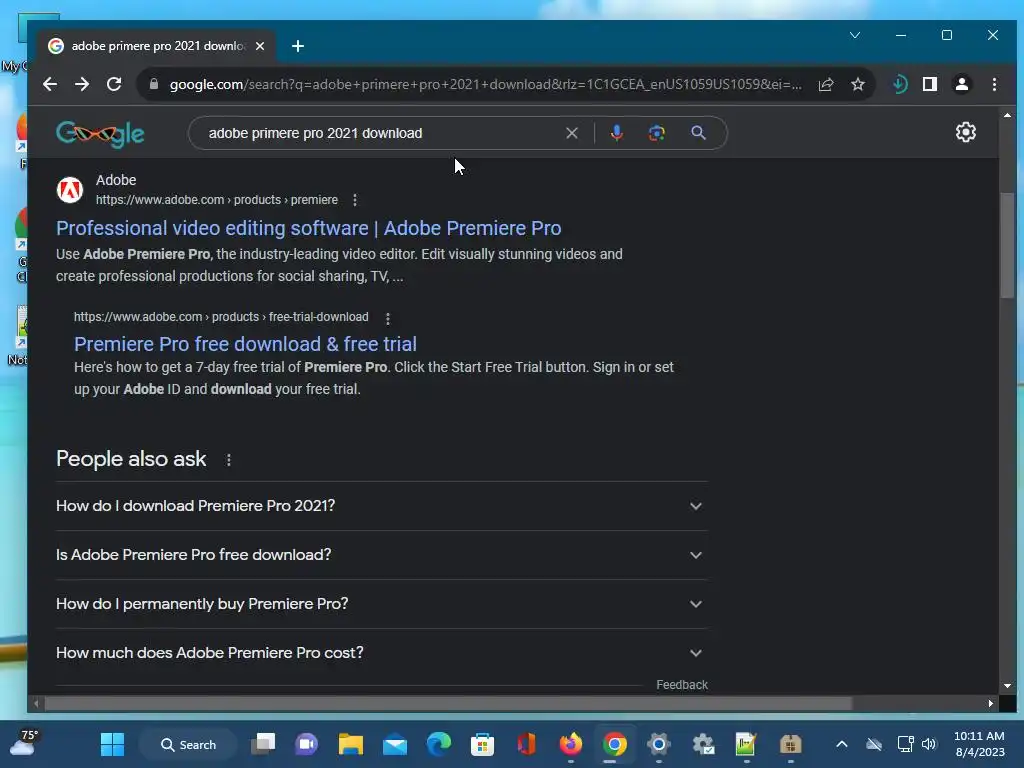Open the weather widget showing 75°
This screenshot has height=768, width=1024.
(23, 744)
